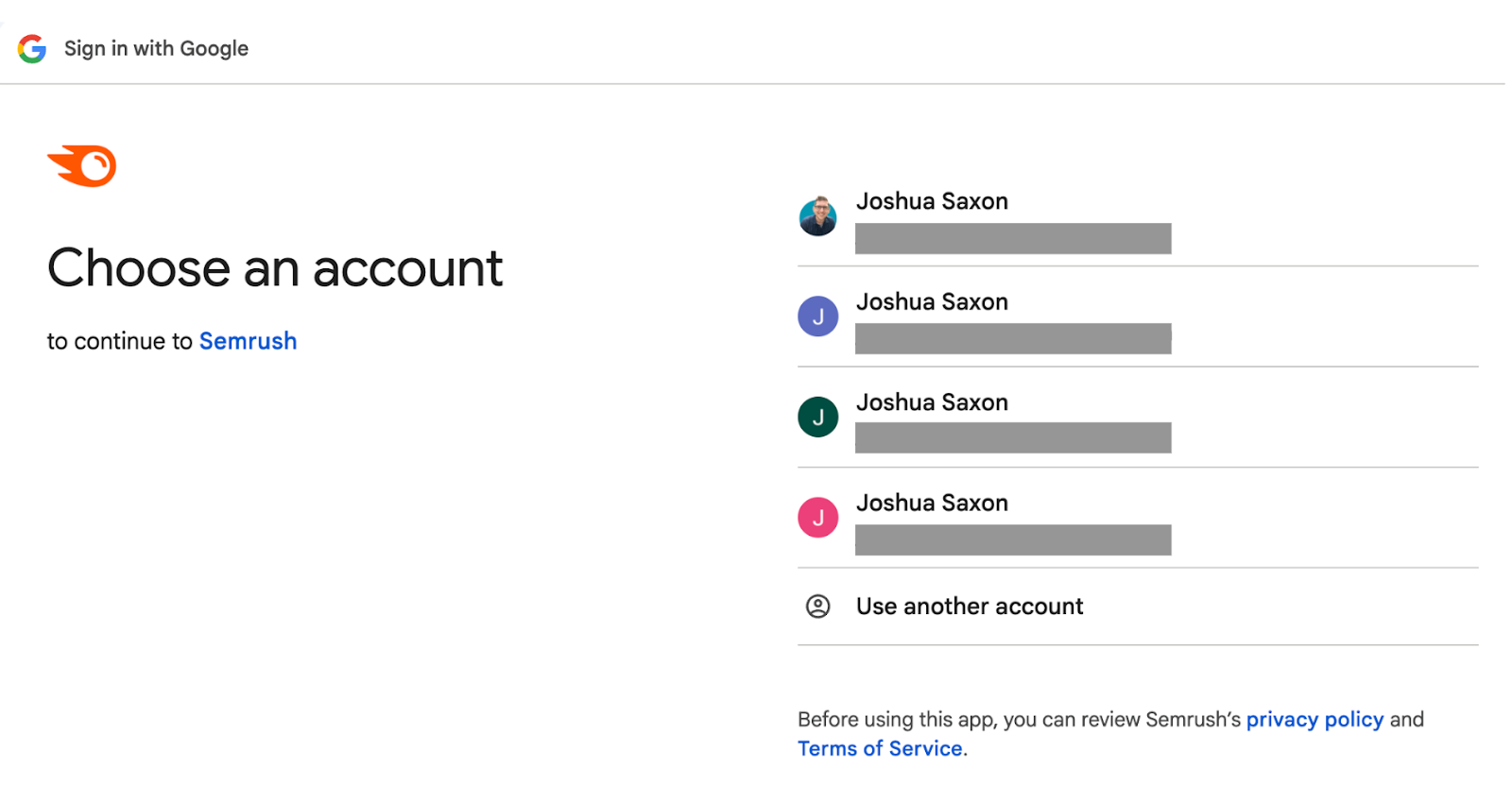Click the Joshua Saxon name beside the pink avatar
Image resolution: width=1512 pixels, height=786 pixels.
932,504
